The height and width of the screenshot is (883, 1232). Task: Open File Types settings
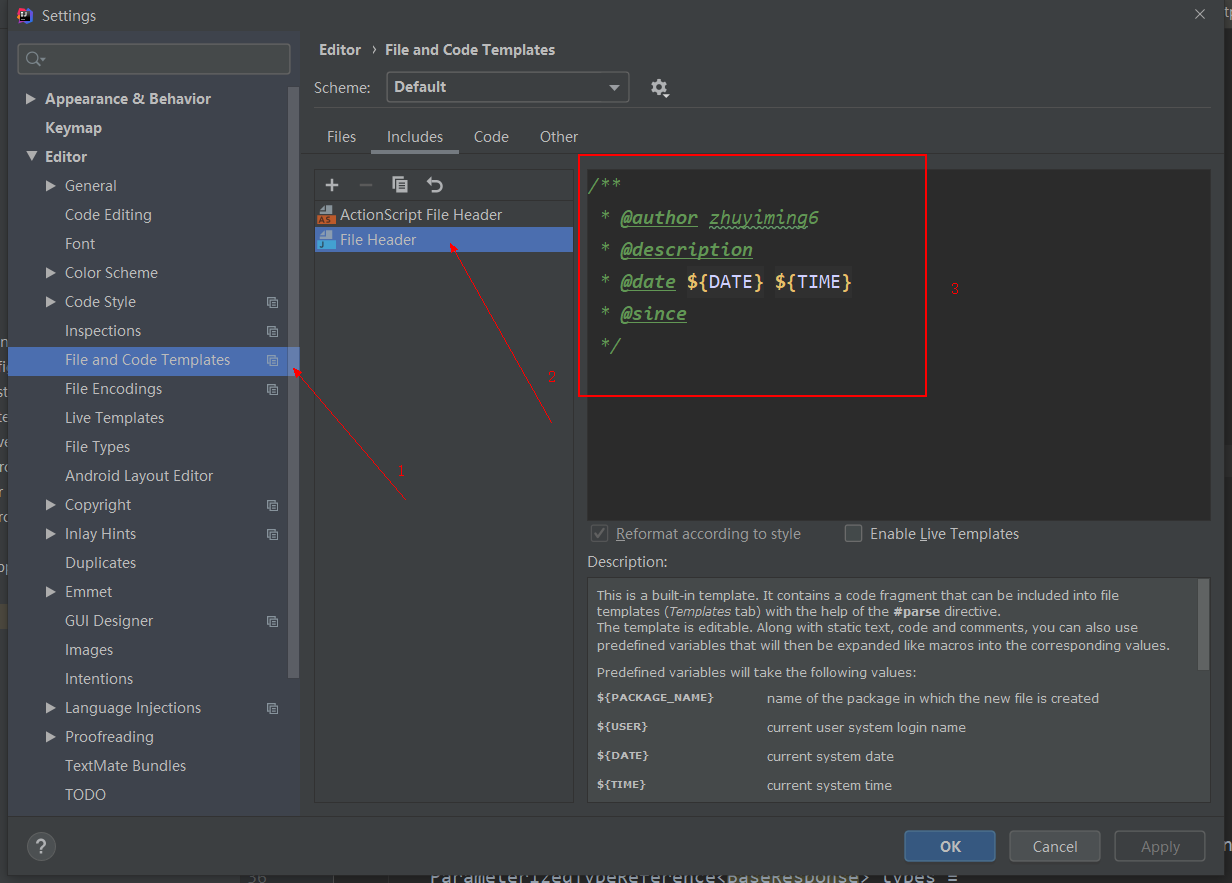97,447
